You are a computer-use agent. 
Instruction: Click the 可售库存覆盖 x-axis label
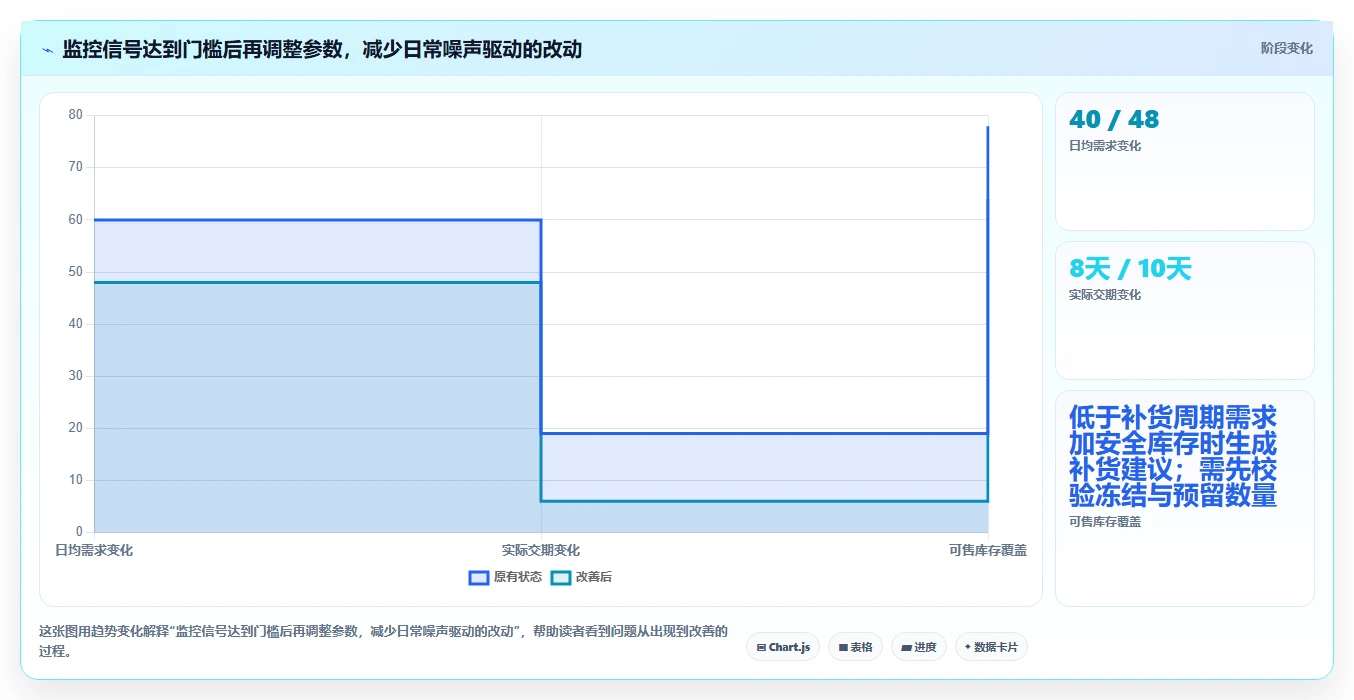pos(988,550)
